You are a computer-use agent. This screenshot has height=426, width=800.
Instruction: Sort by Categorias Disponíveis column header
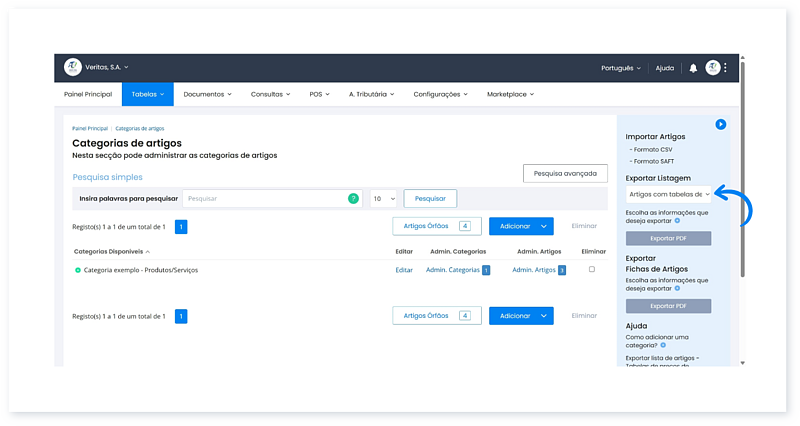(x=110, y=251)
